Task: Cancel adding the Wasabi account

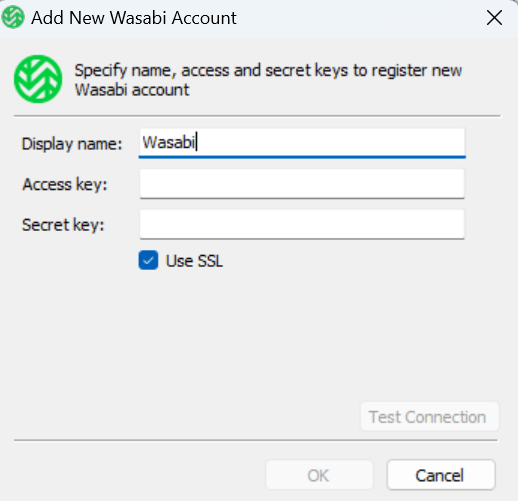Action: pos(441,475)
